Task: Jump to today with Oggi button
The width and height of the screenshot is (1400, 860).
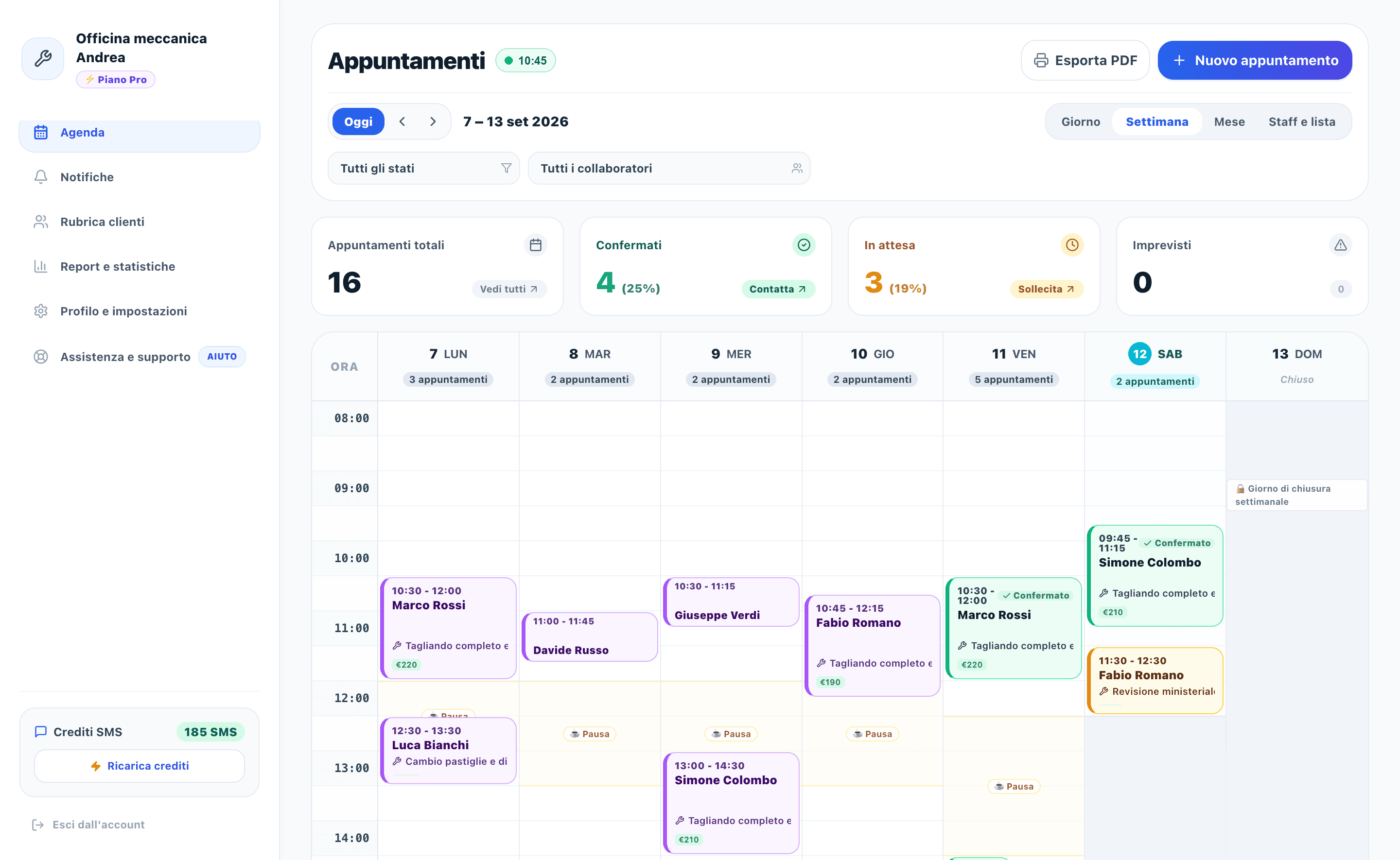Action: (x=358, y=122)
